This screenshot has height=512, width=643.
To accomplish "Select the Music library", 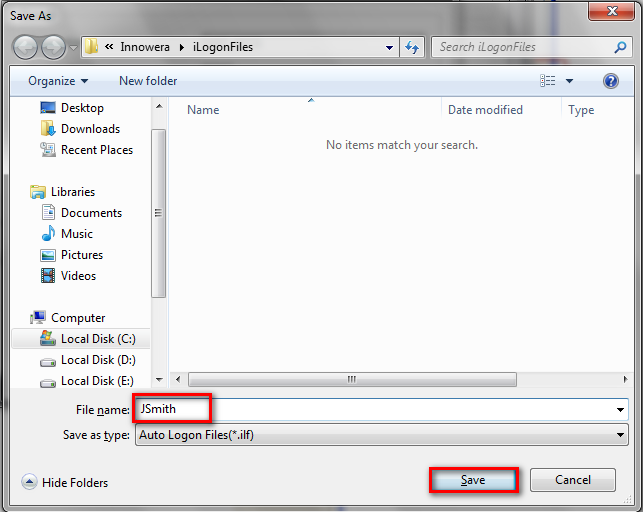I will [77, 234].
